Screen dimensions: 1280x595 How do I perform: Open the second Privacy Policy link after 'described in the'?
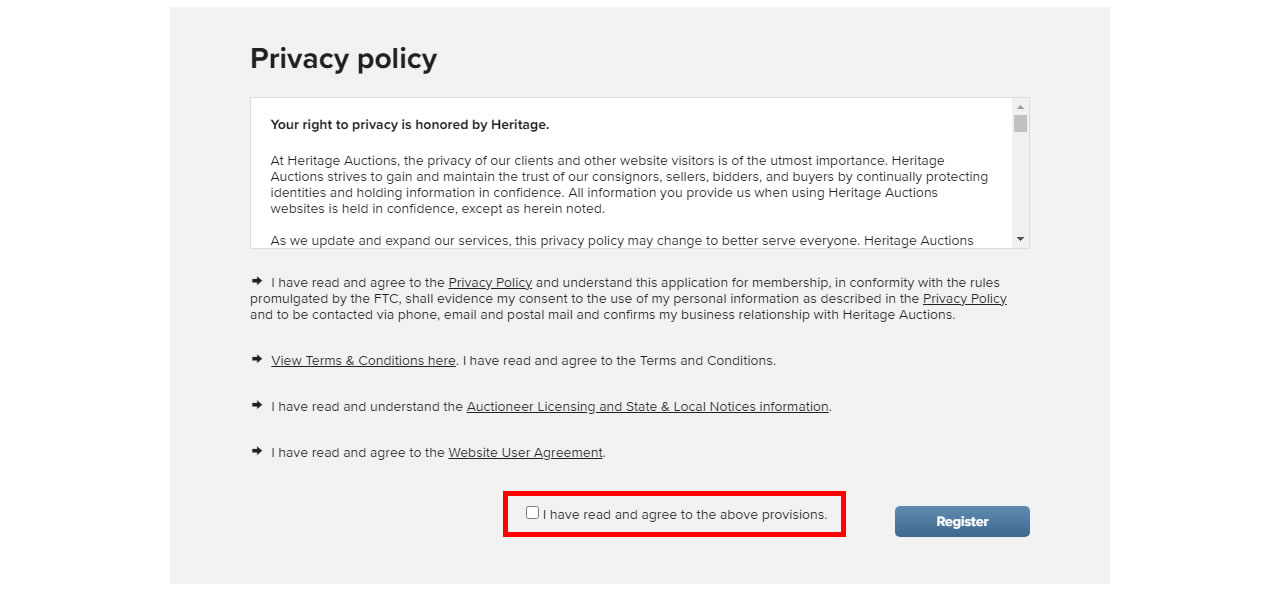click(964, 299)
